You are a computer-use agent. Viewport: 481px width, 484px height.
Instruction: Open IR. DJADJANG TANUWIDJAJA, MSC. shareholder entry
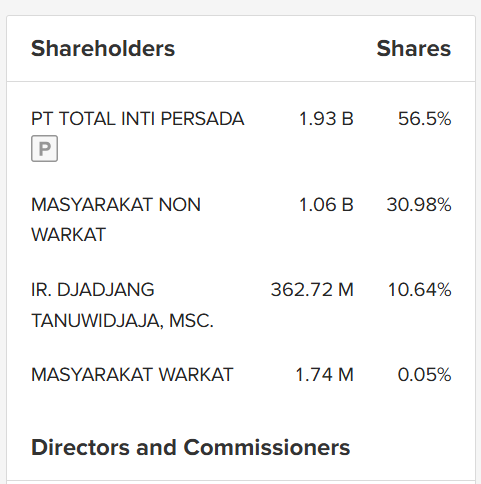[x=241, y=305]
